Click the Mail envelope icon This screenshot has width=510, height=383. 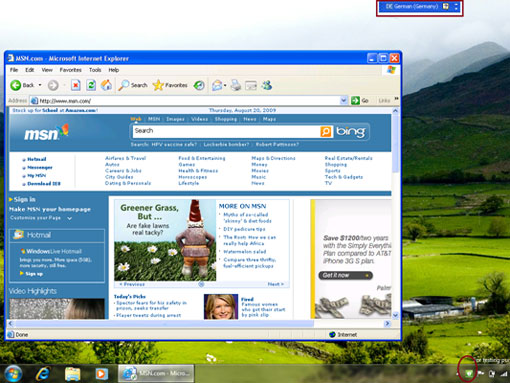(217, 85)
